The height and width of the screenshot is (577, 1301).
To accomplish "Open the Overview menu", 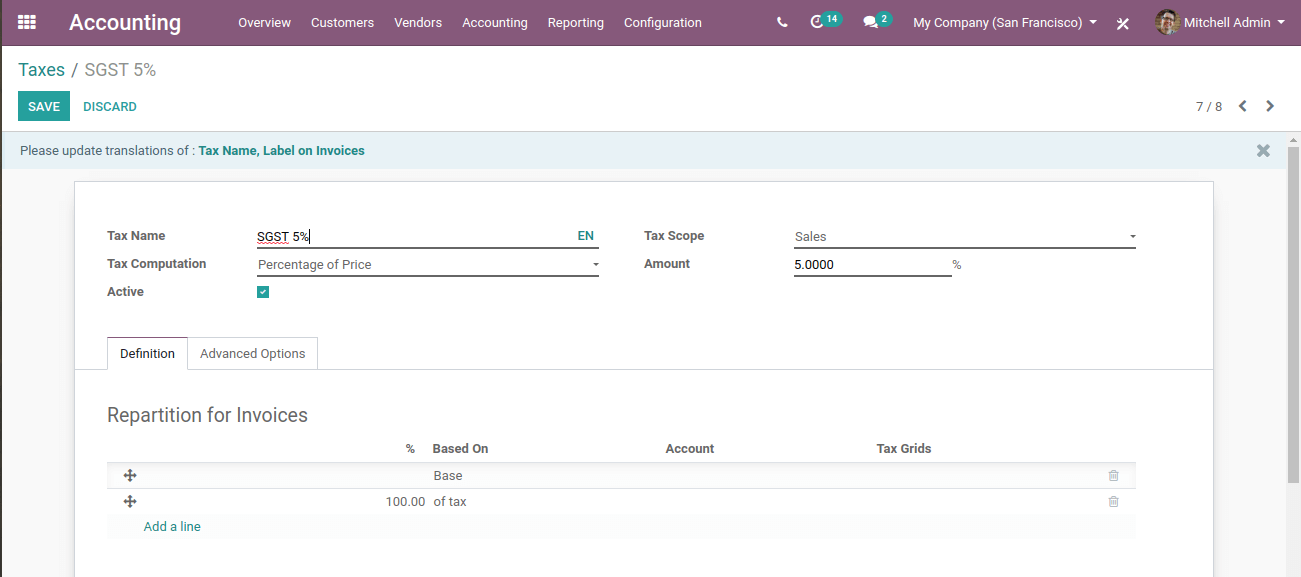I will (264, 22).
